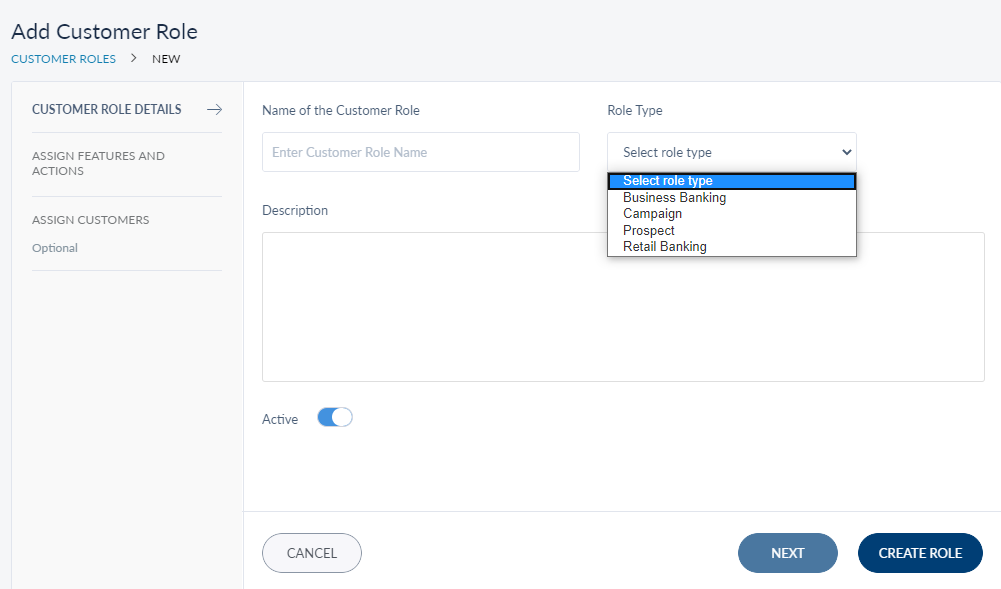Select Business Banking from the role list

(675, 198)
